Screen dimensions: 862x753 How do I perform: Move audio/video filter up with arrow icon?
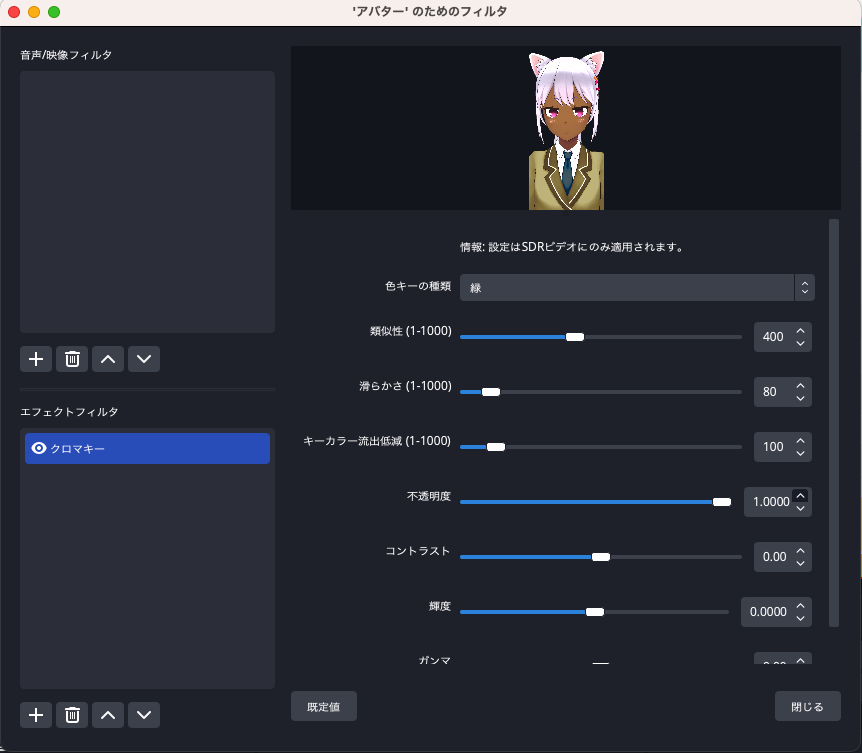click(108, 359)
